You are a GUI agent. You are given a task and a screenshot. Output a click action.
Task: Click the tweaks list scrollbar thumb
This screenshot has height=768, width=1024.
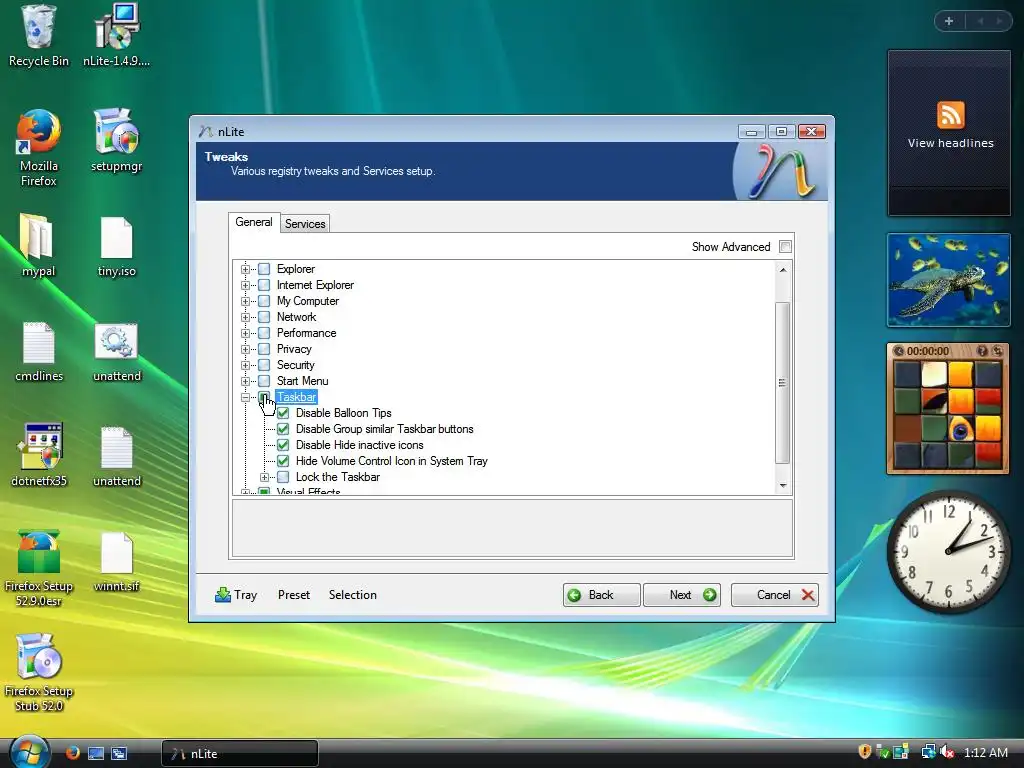782,383
